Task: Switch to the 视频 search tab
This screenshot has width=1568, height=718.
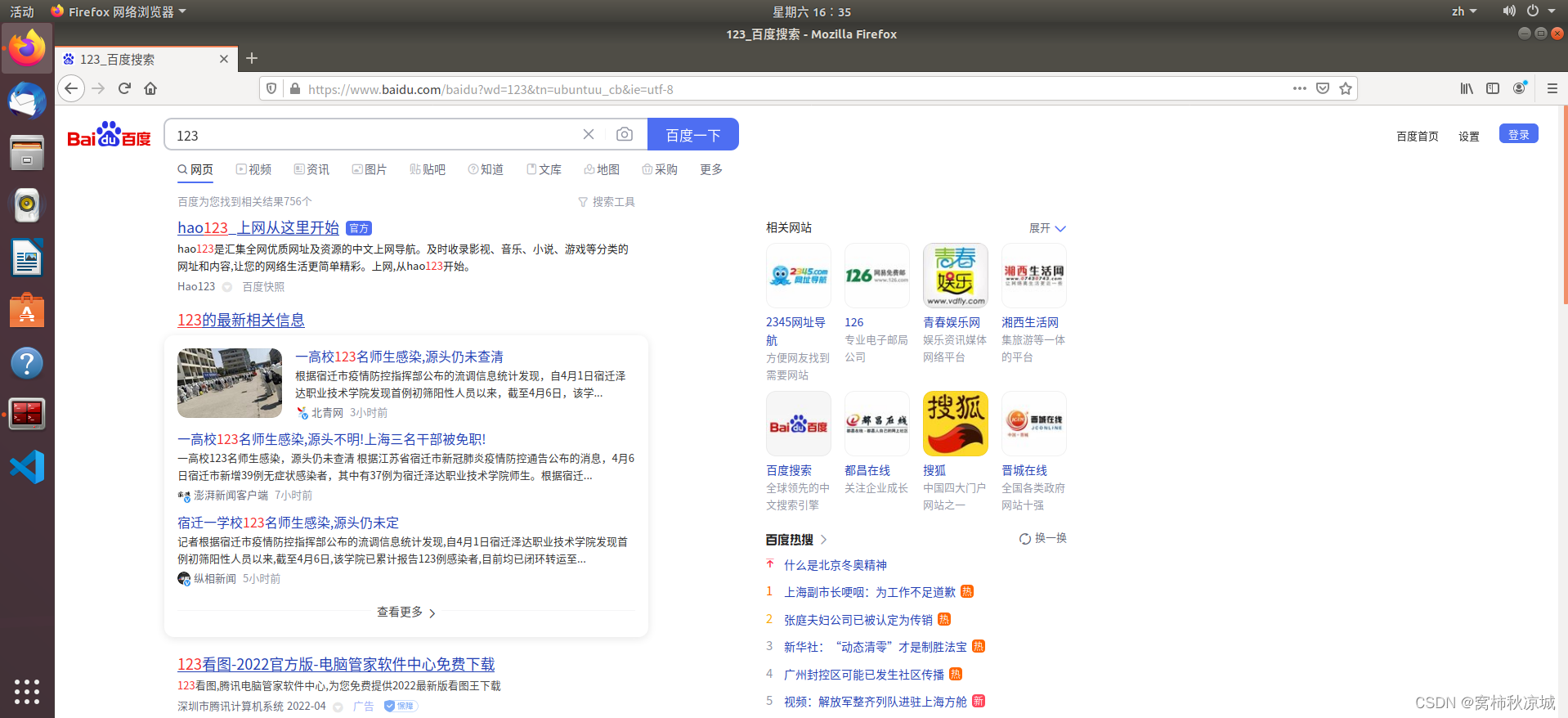Action: 253,169
